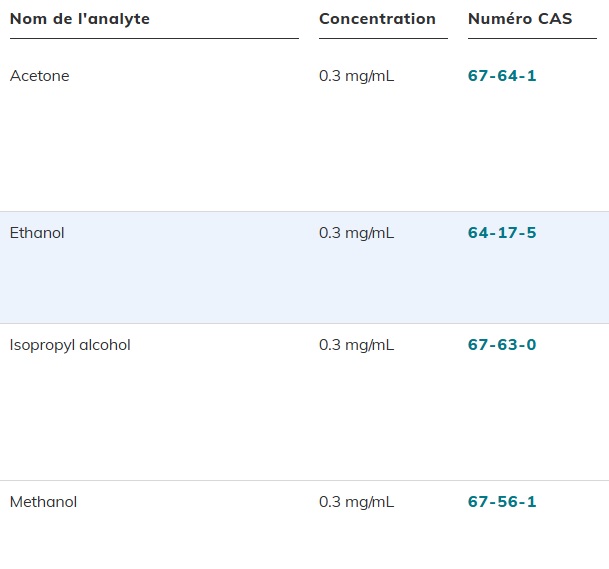Select the Methanol analyte name
Image resolution: width=609 pixels, height=569 pixels.
(x=43, y=502)
